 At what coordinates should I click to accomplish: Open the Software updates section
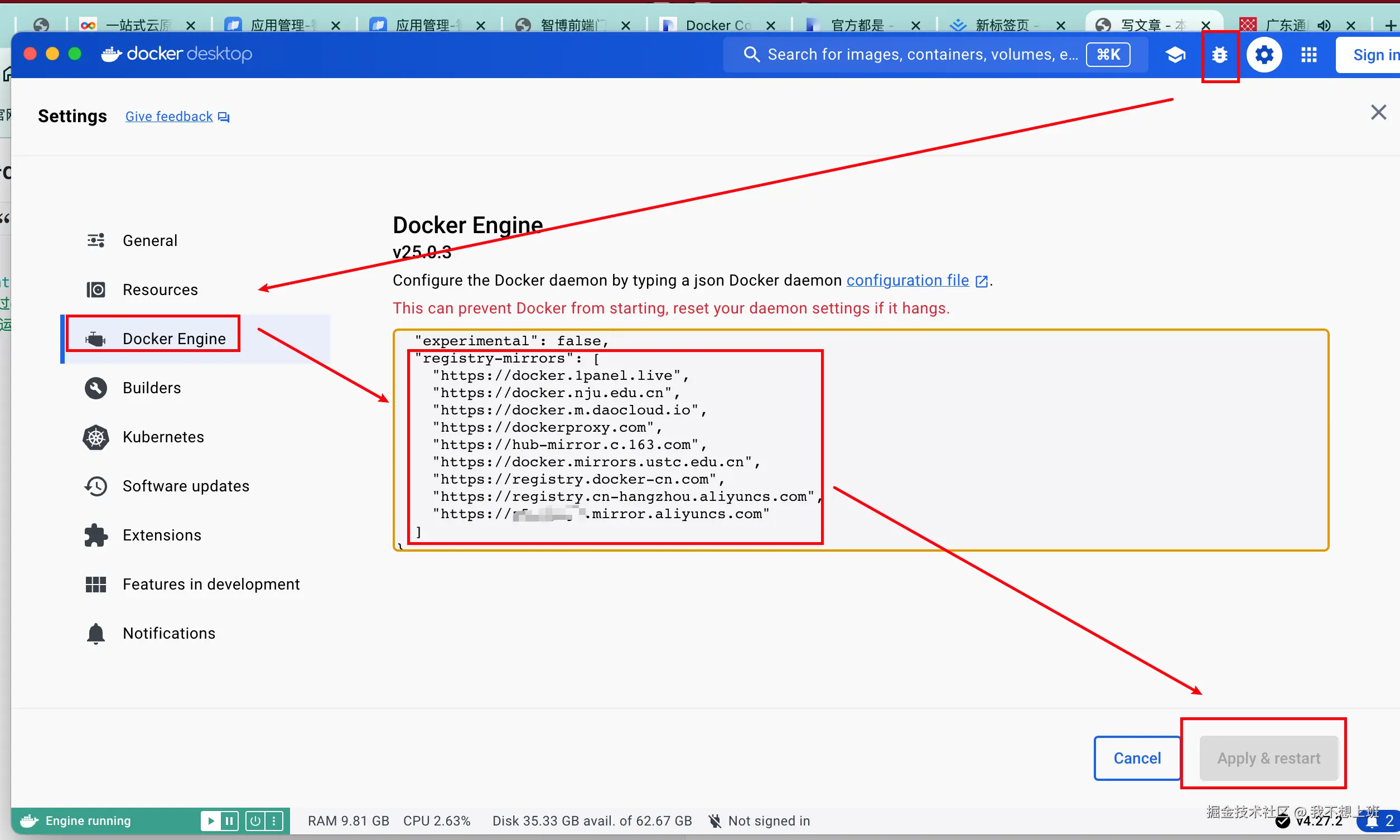click(x=196, y=486)
